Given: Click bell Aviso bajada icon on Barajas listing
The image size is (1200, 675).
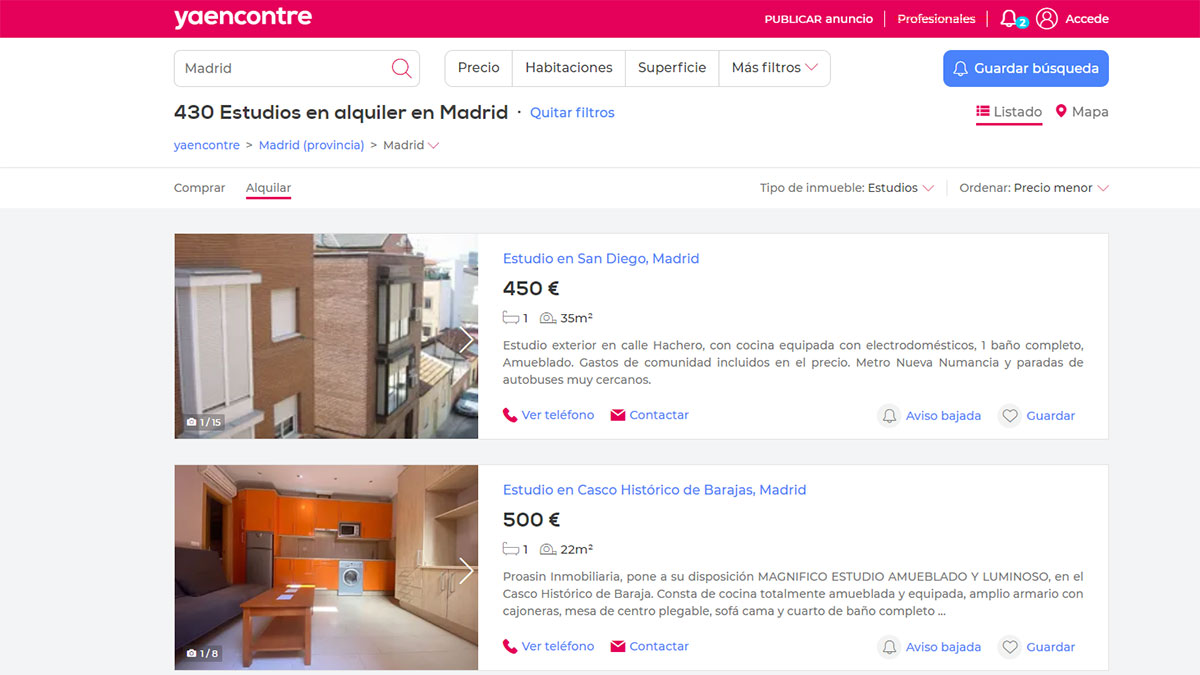Looking at the screenshot, I should [x=889, y=647].
